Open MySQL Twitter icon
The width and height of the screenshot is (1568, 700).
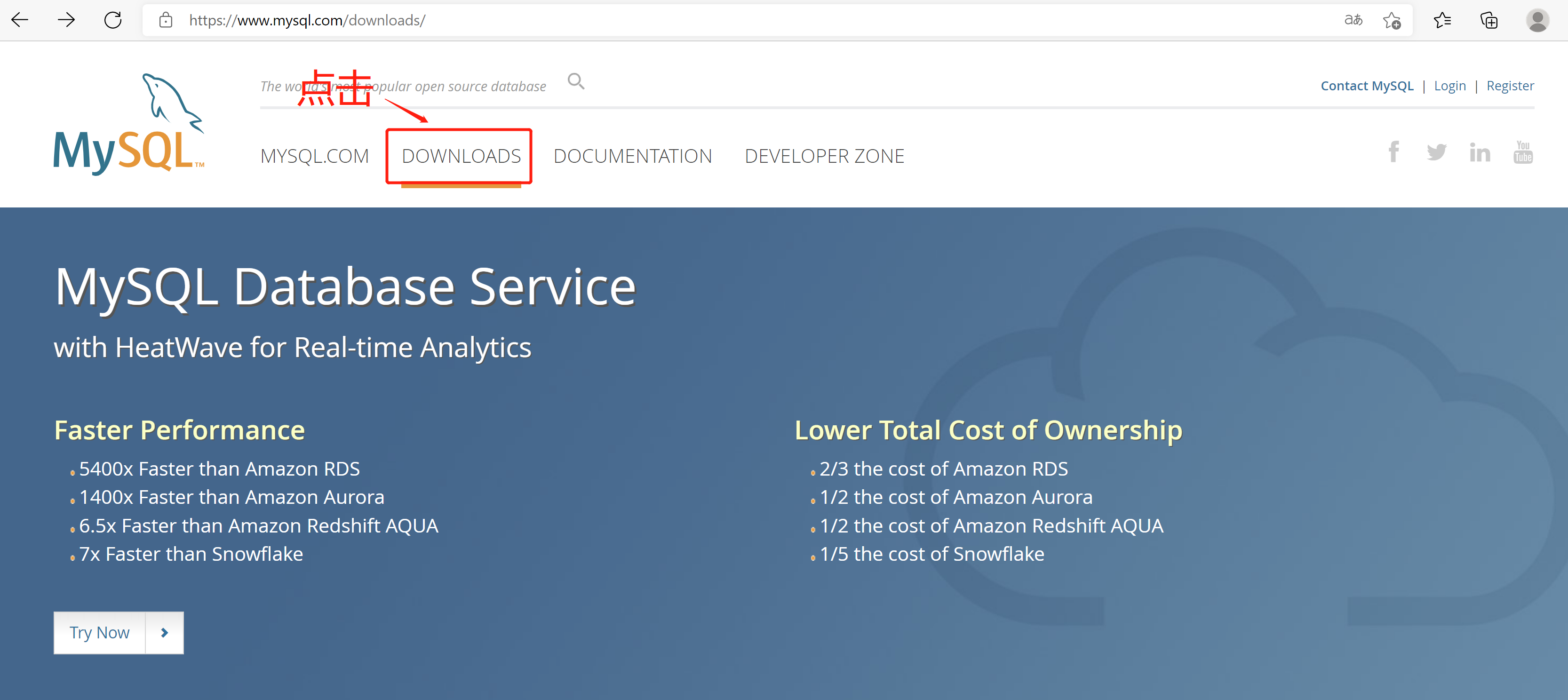tap(1436, 151)
